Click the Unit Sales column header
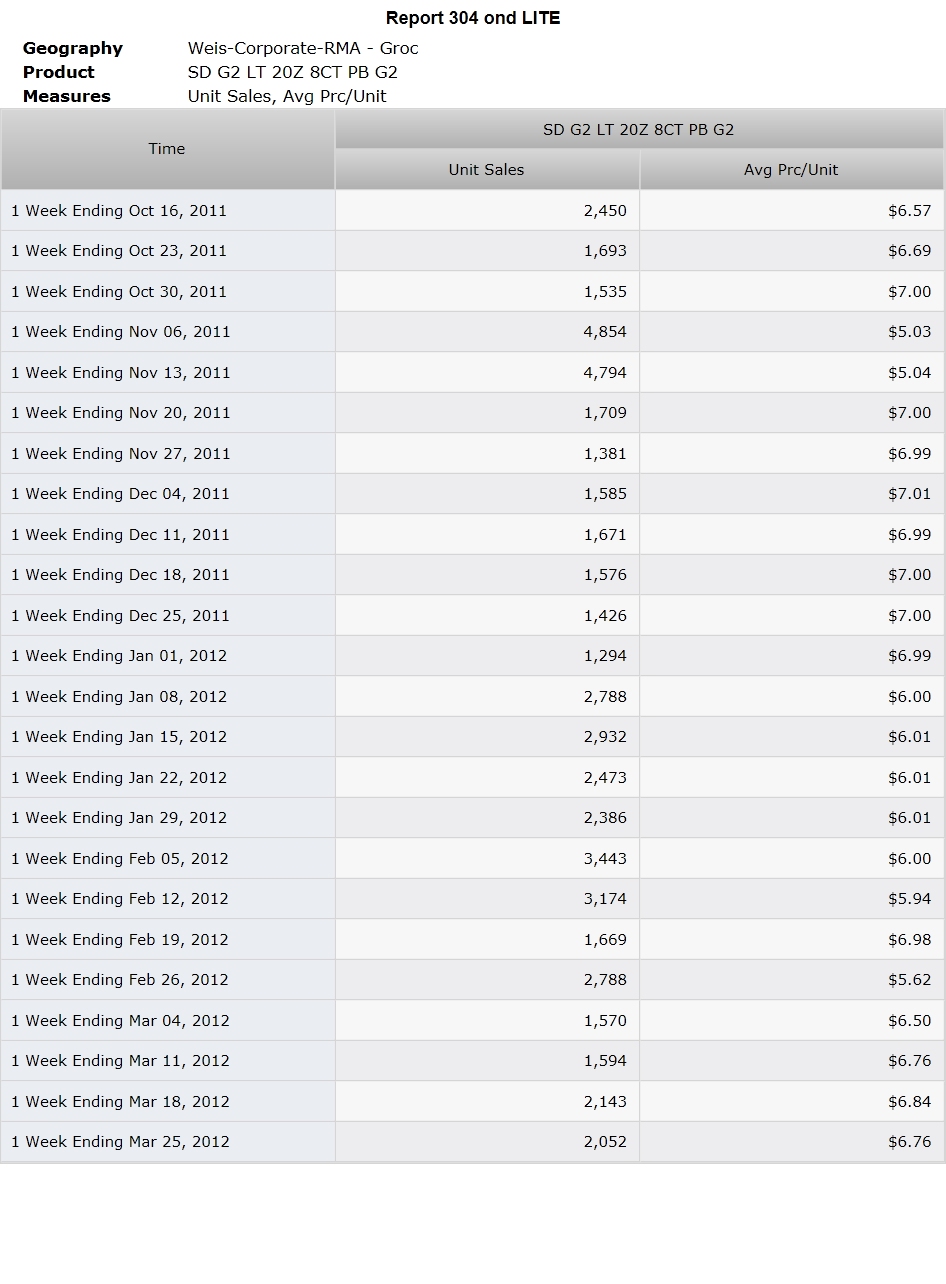Viewport: 946px width, 1284px height. pyautogui.click(x=487, y=170)
